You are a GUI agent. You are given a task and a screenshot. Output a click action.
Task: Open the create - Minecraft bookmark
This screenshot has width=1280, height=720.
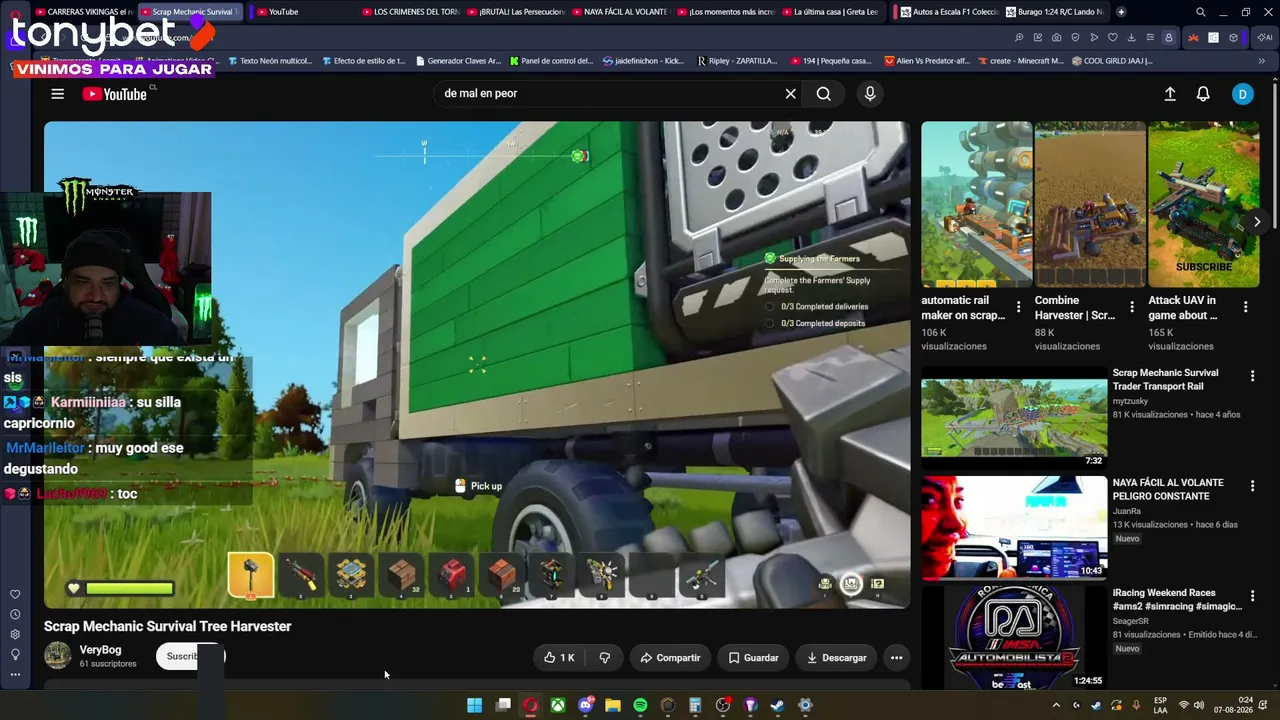1020,61
